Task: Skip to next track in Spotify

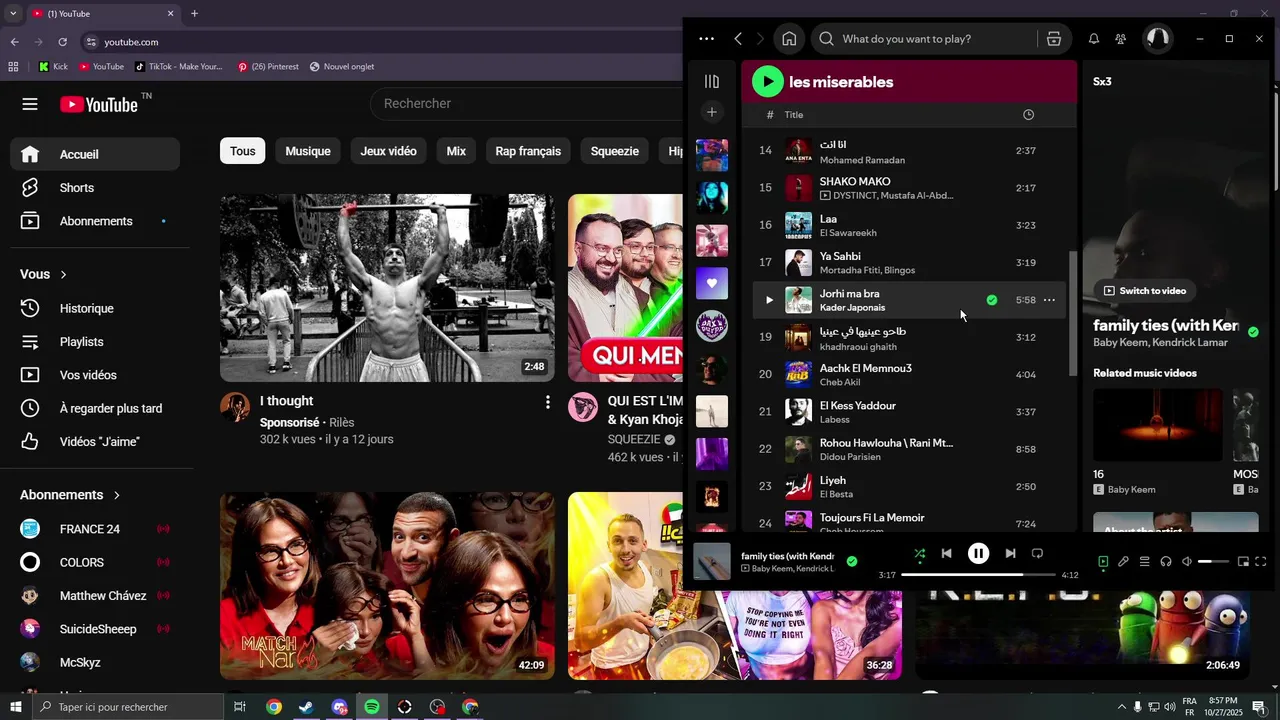Action: [1010, 553]
